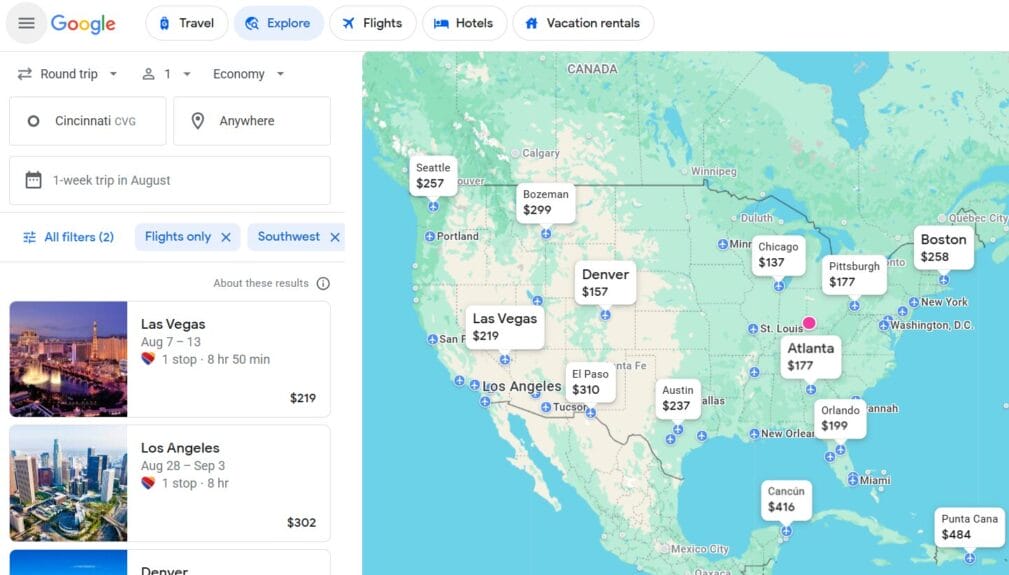The image size is (1009, 575).
Task: Open the Vacation rentals tab
Action: click(583, 23)
